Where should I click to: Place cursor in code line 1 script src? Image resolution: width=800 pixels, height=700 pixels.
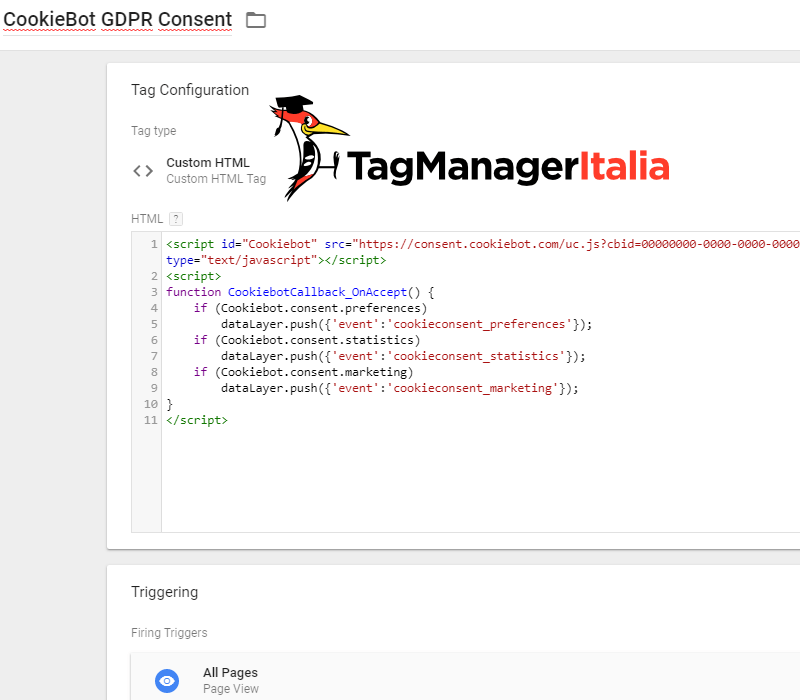482,244
